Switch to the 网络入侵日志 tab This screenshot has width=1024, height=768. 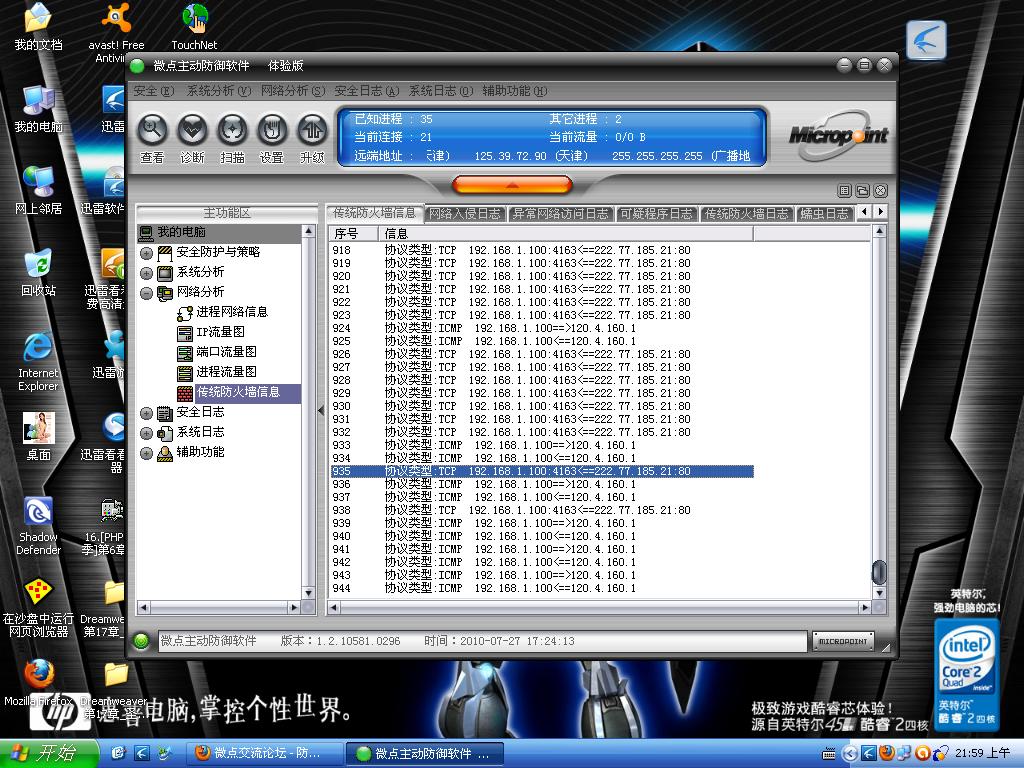[x=465, y=214]
